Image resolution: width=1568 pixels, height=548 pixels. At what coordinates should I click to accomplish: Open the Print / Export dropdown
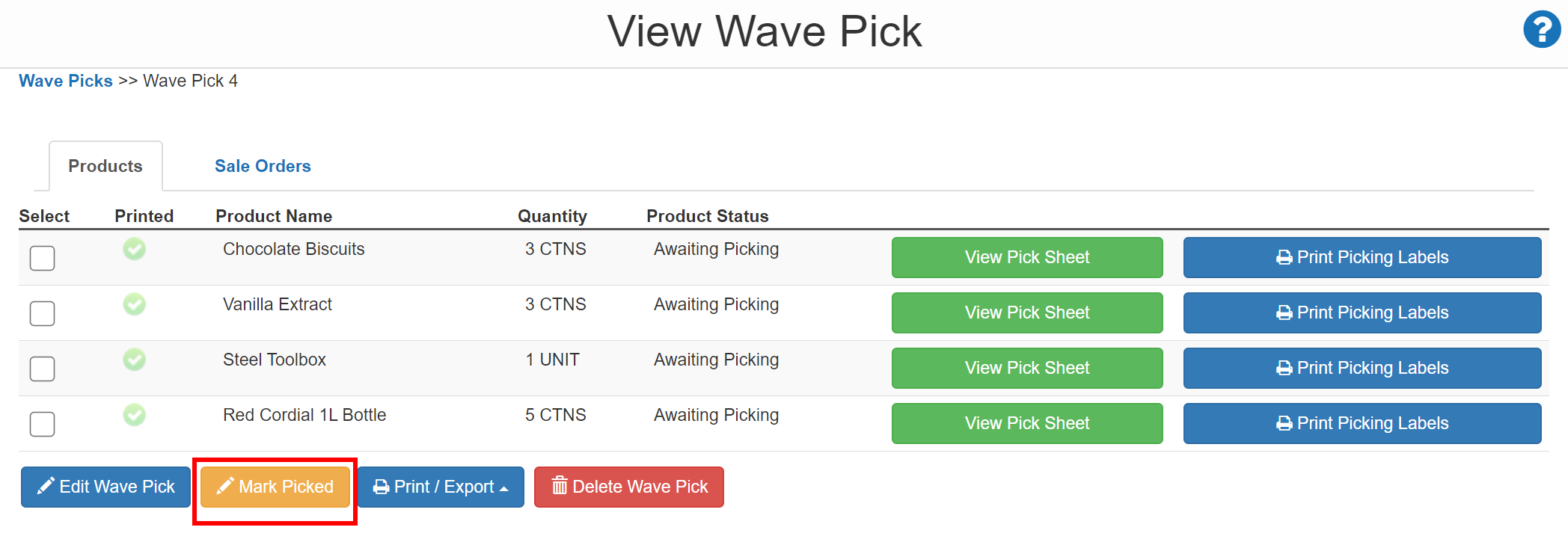(441, 486)
